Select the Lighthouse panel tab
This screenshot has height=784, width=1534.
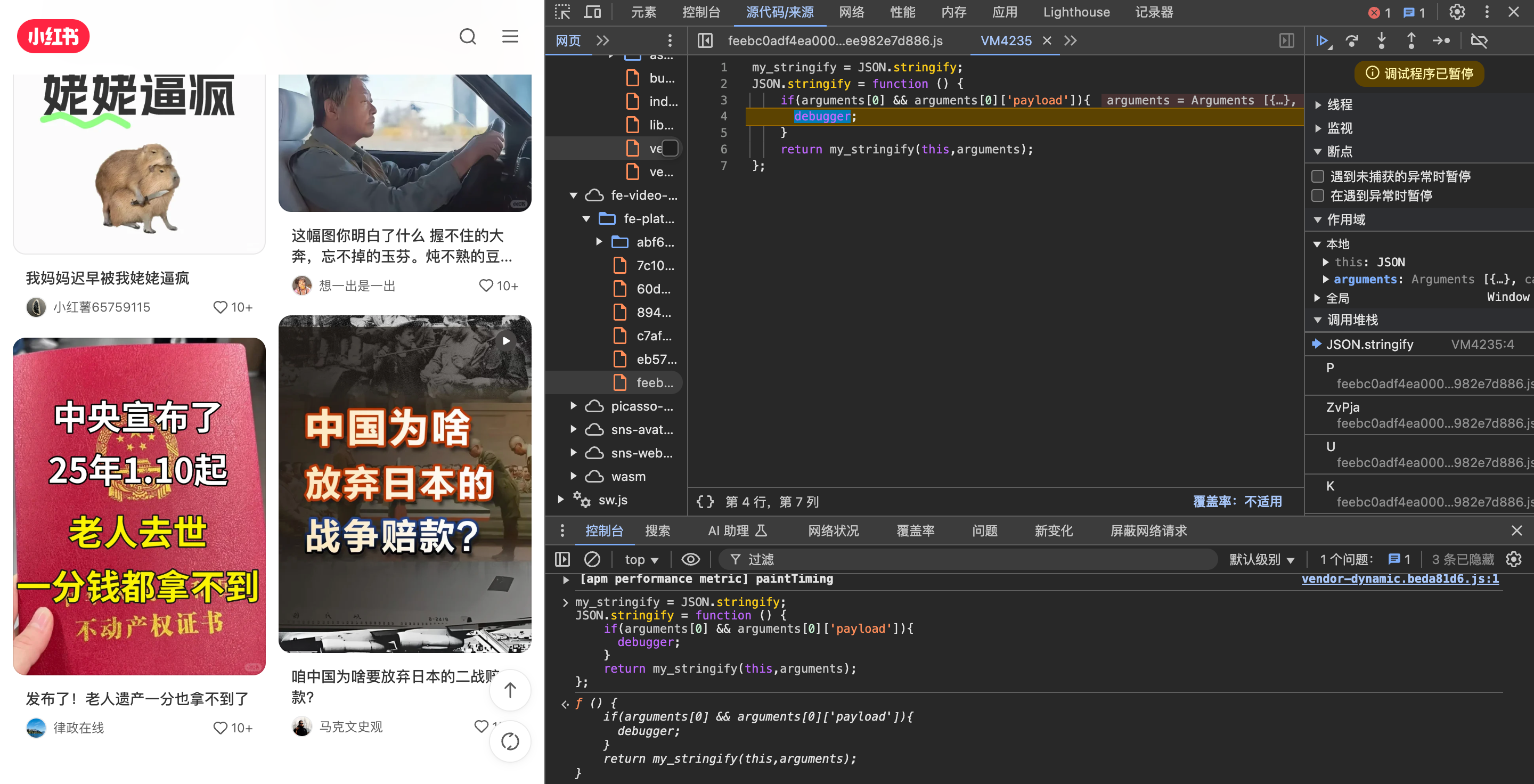tap(1076, 12)
